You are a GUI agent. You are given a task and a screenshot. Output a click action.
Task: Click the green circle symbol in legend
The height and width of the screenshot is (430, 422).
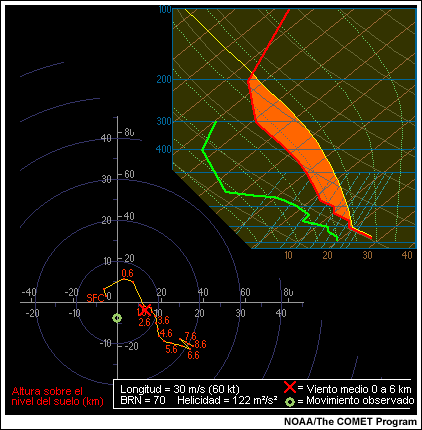click(x=290, y=402)
